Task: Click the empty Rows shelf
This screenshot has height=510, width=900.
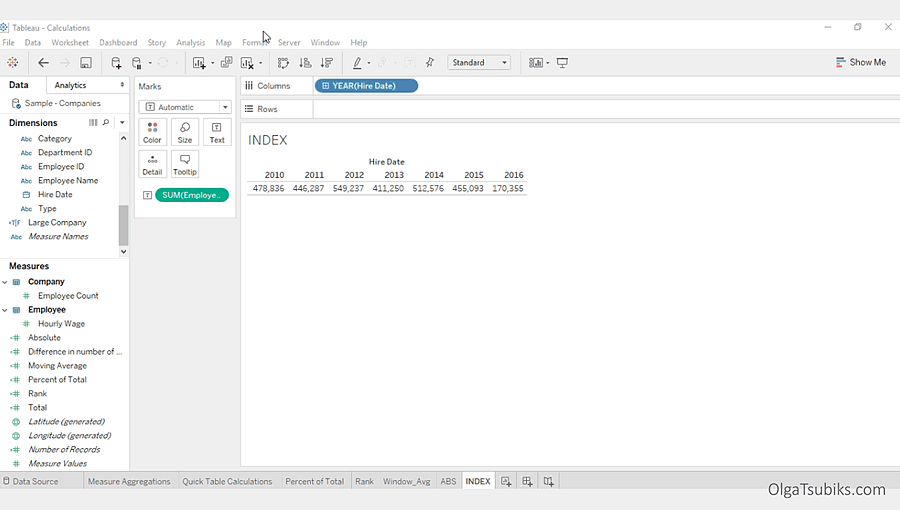Action: tap(606, 109)
